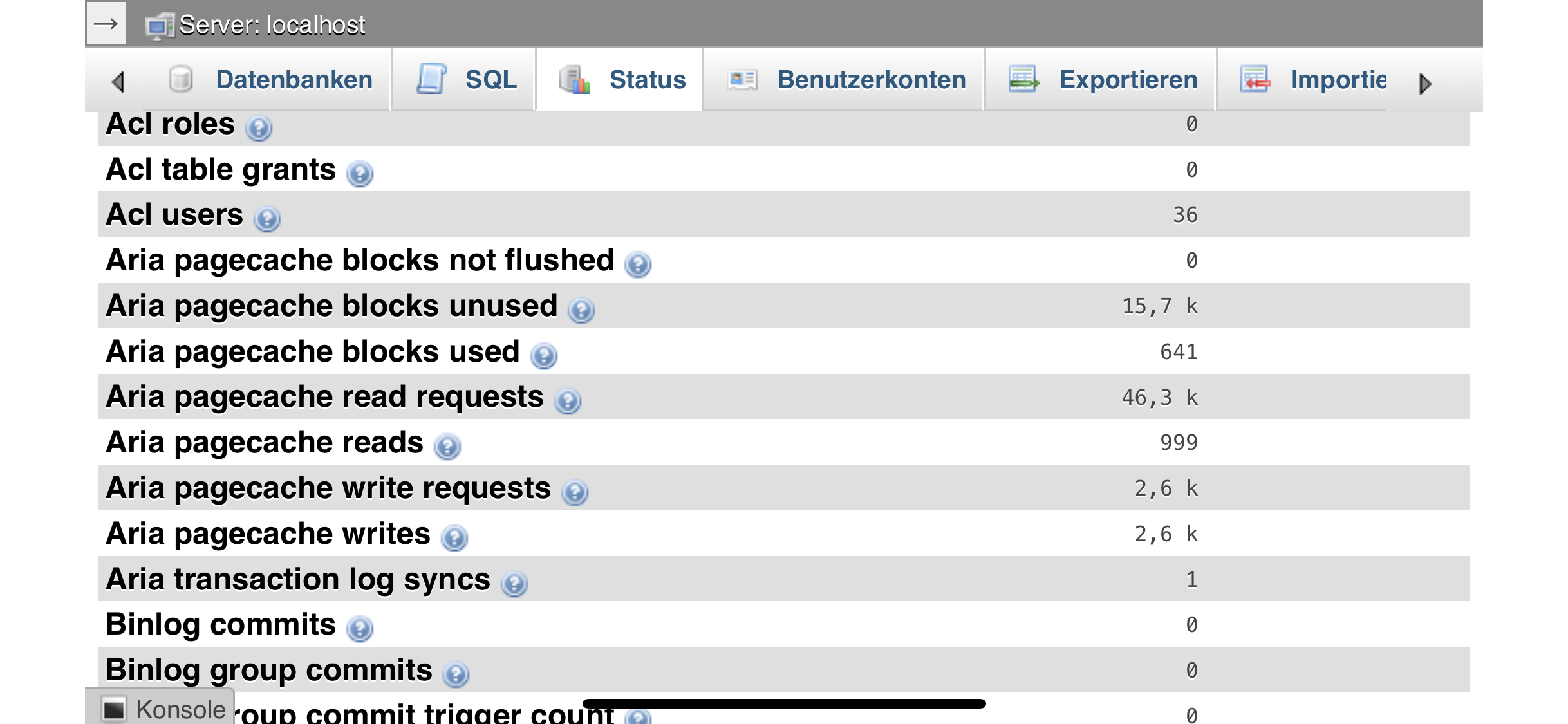Click help icon beside Acl users
Screen dimensions: 1568x724
[267, 219]
